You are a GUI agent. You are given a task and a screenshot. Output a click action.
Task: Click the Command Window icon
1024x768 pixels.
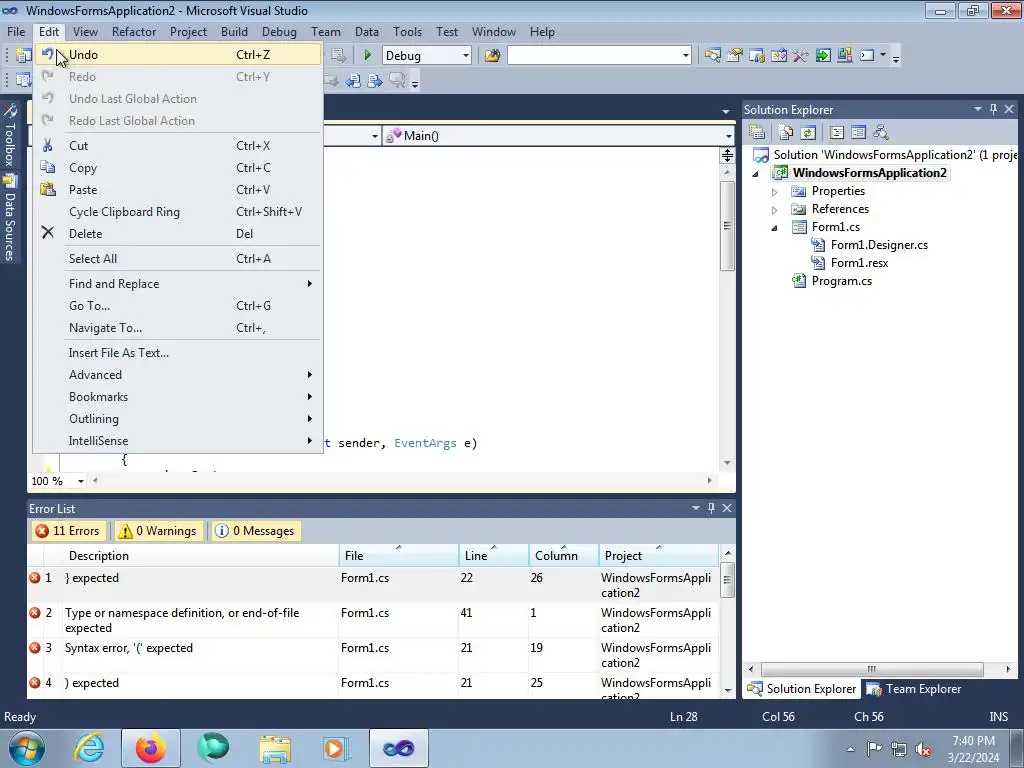click(x=867, y=56)
